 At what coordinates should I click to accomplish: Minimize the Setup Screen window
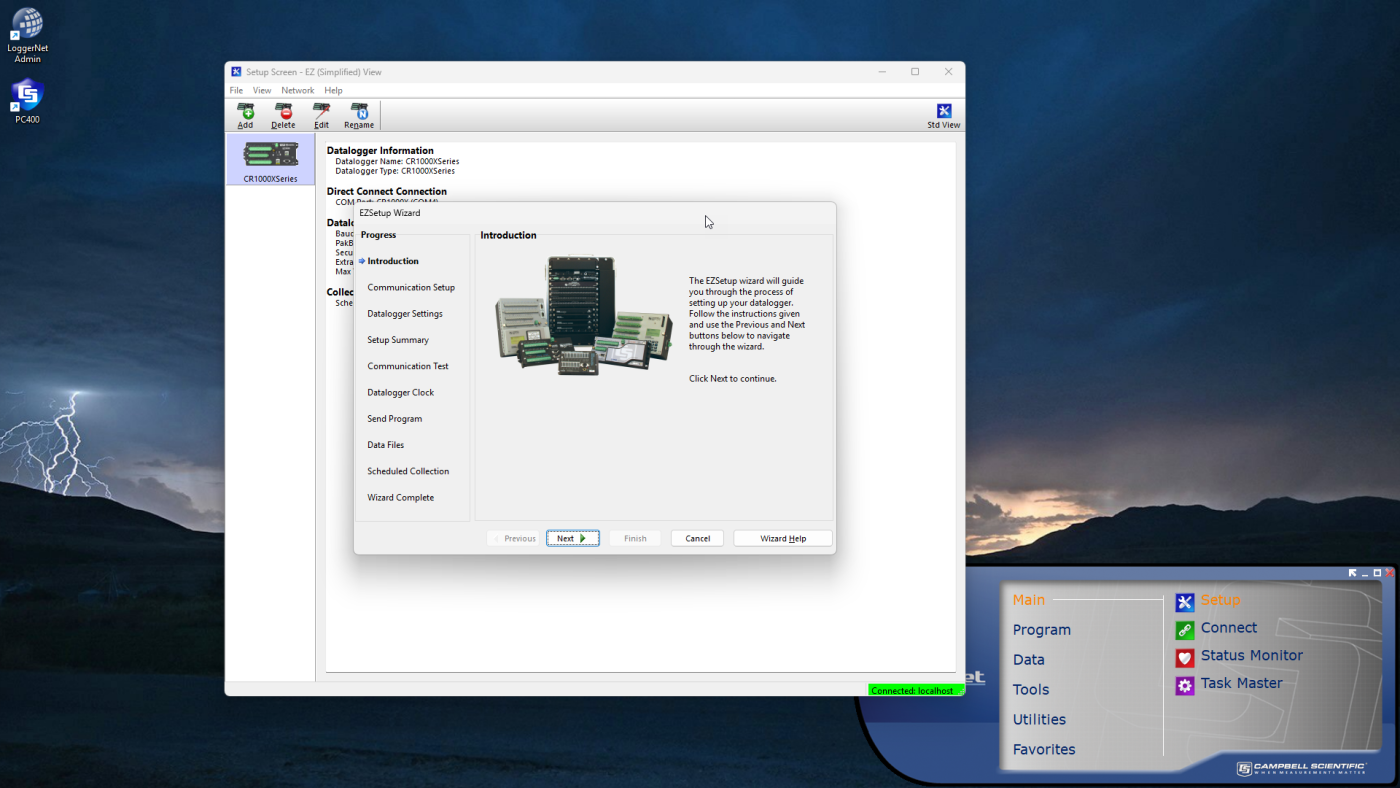[x=882, y=72]
